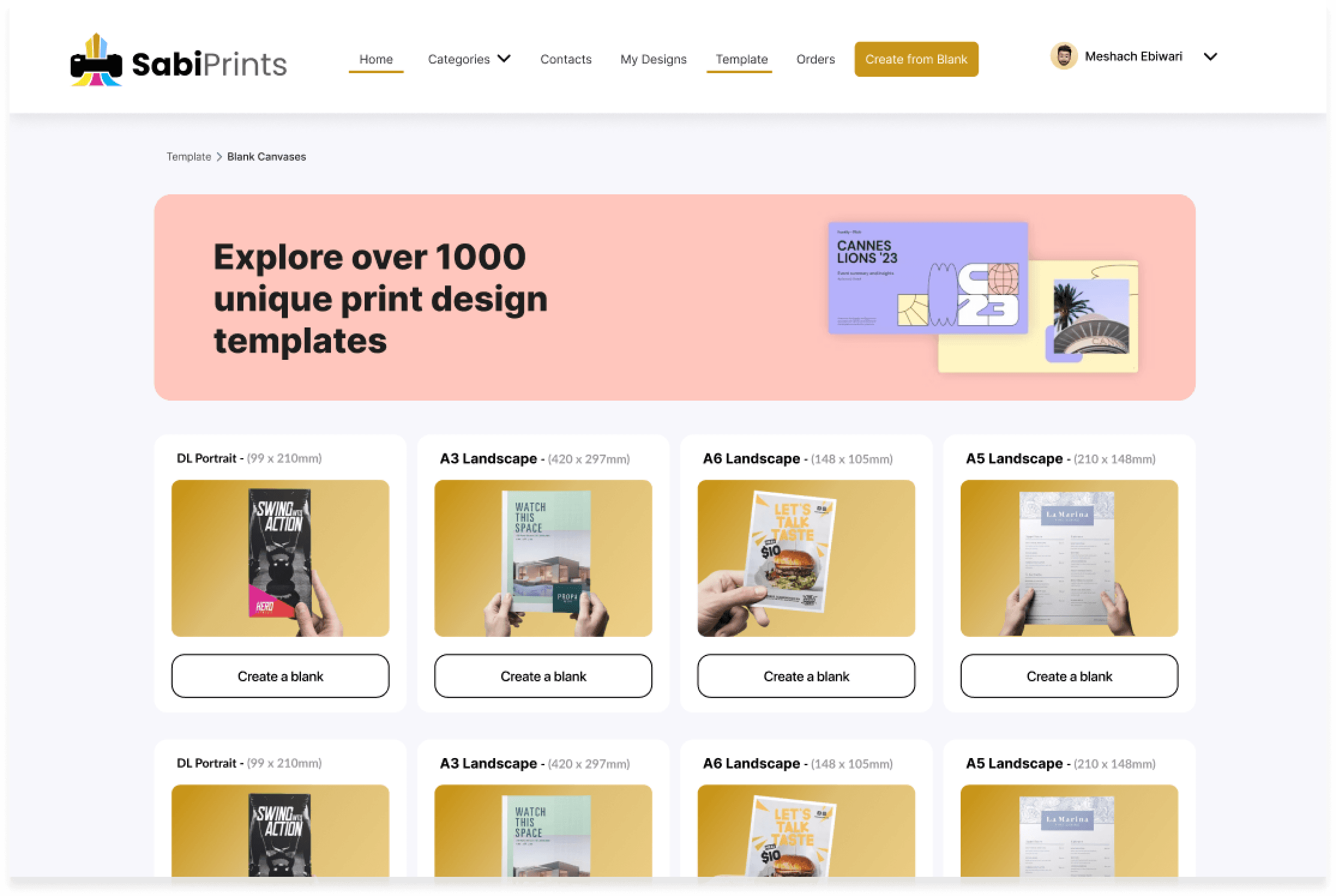Switch to the Template nav tab
Image resolution: width=1336 pixels, height=896 pixels.
pos(741,59)
